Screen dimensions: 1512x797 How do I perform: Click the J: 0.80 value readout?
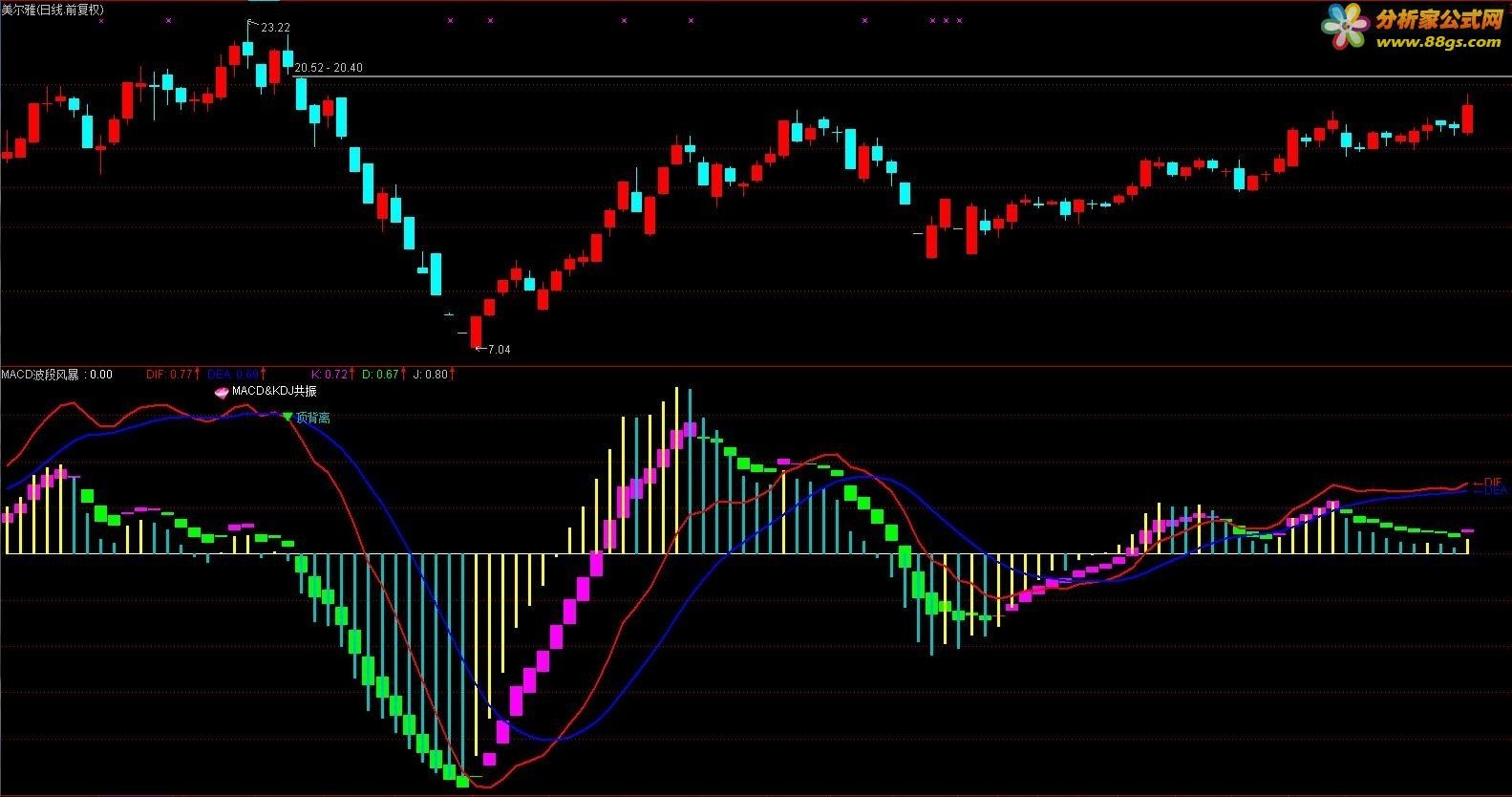point(430,375)
